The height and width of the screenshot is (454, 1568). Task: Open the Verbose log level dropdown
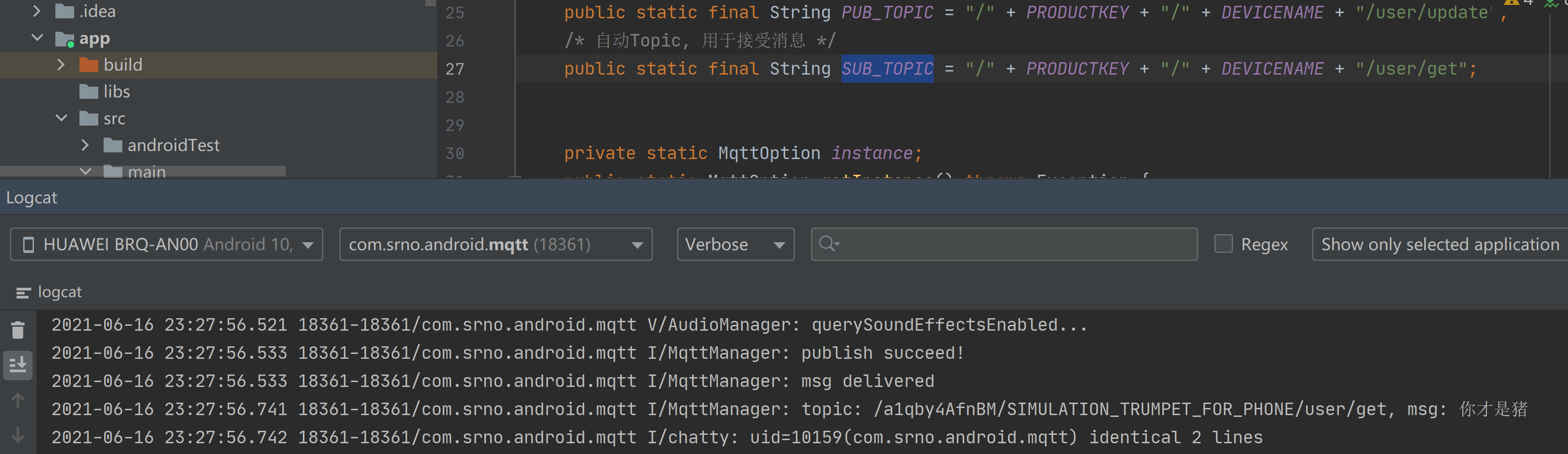pyautogui.click(x=735, y=244)
